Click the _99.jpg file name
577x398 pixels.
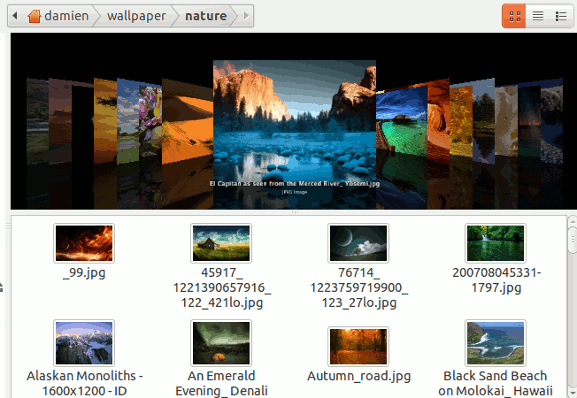(84, 273)
